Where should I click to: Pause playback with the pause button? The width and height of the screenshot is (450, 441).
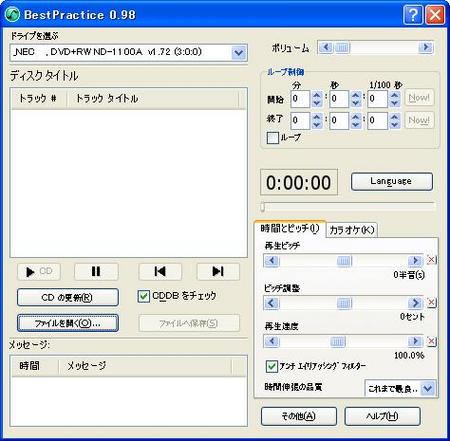point(96,272)
